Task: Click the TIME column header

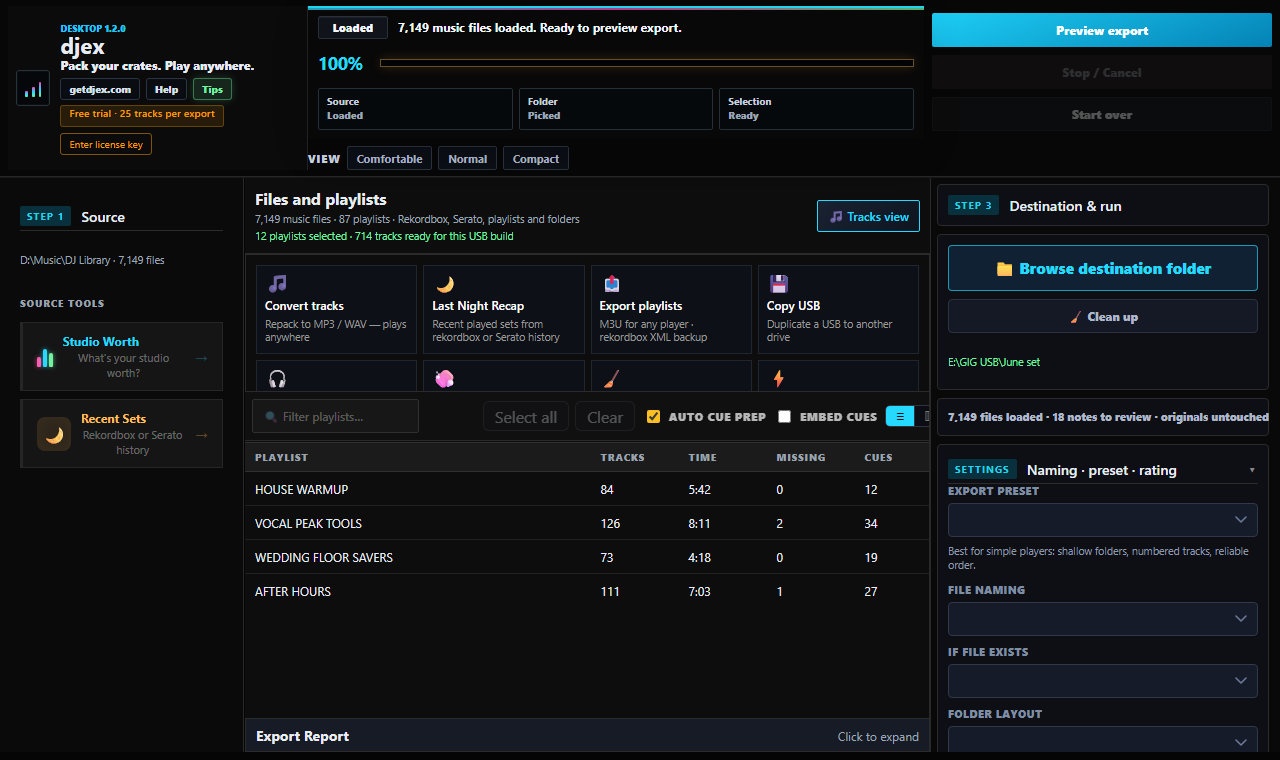Action: [x=702, y=457]
